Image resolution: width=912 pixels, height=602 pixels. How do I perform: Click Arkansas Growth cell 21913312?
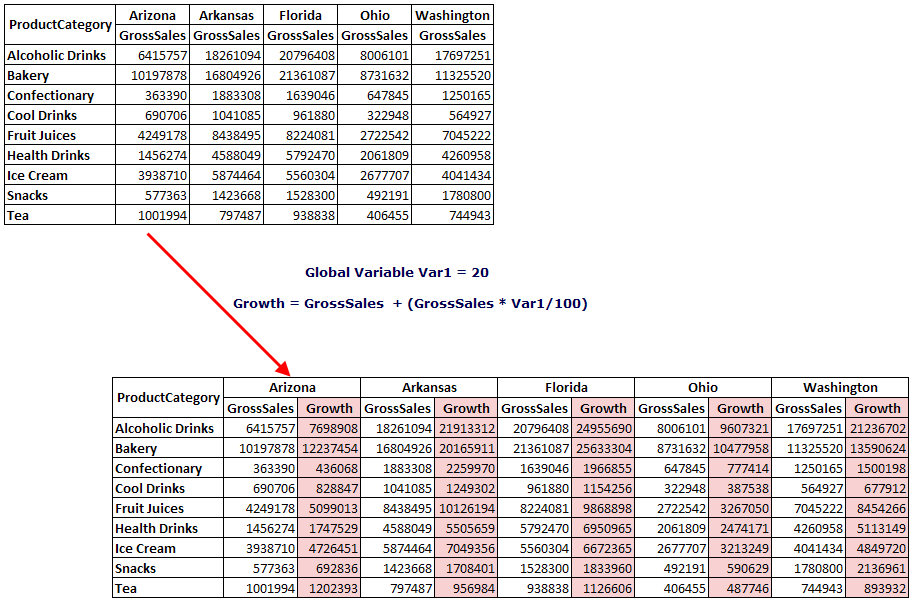click(x=466, y=429)
